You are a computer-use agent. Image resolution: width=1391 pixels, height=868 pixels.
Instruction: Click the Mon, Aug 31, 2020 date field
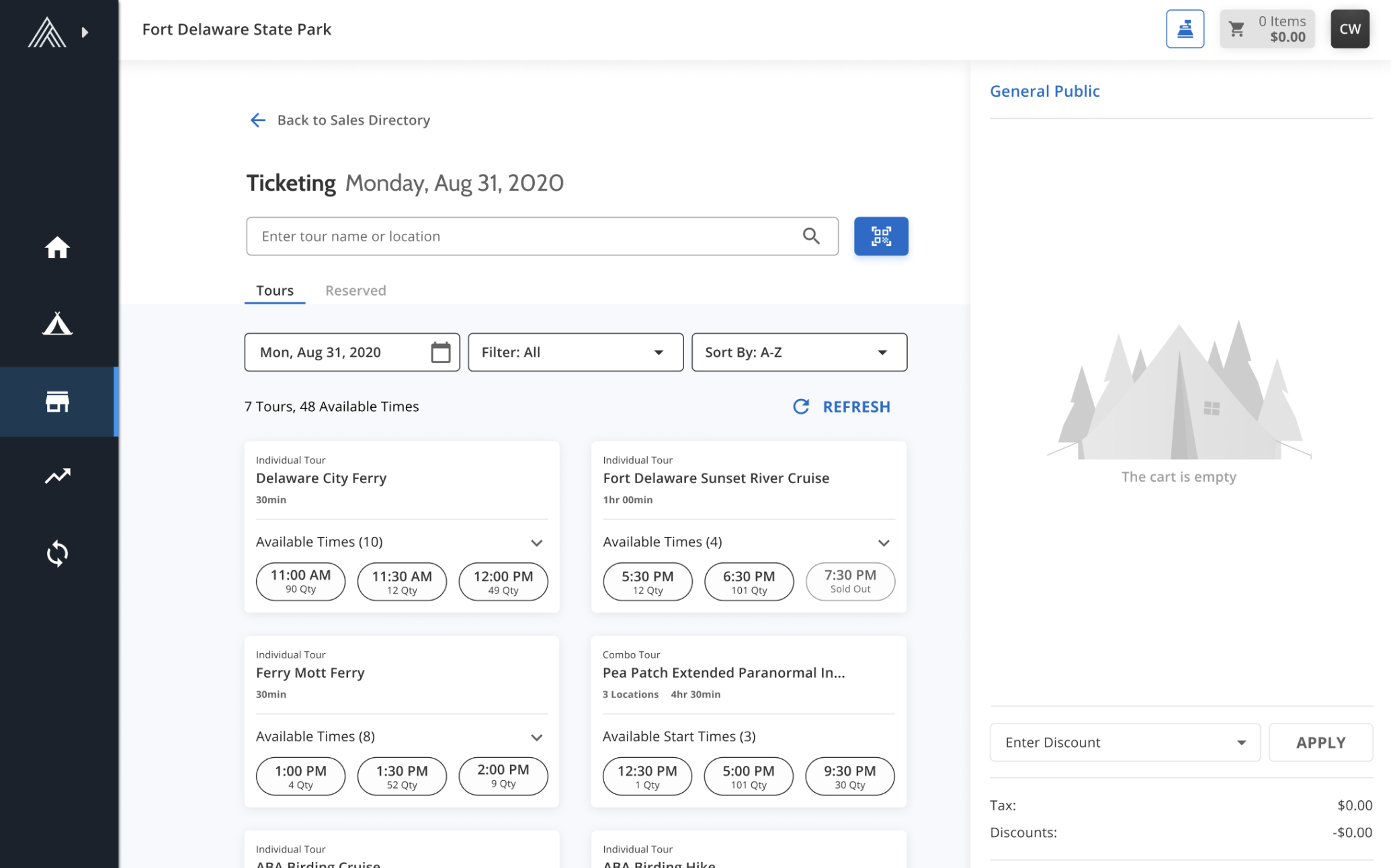[352, 352]
